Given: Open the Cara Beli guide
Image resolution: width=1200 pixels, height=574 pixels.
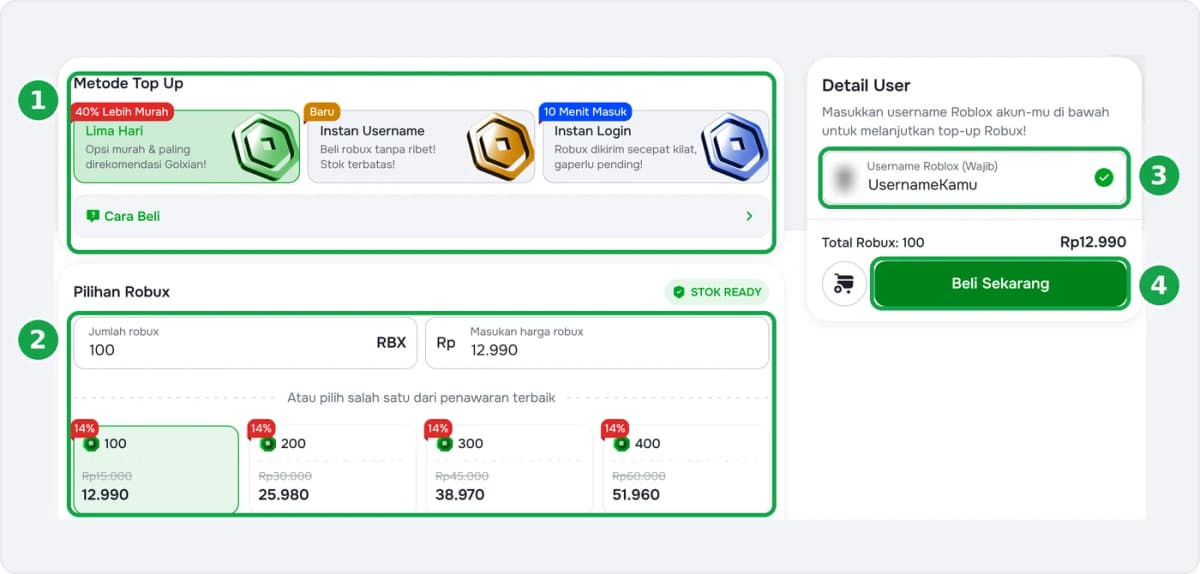Looking at the screenshot, I should click(421, 216).
